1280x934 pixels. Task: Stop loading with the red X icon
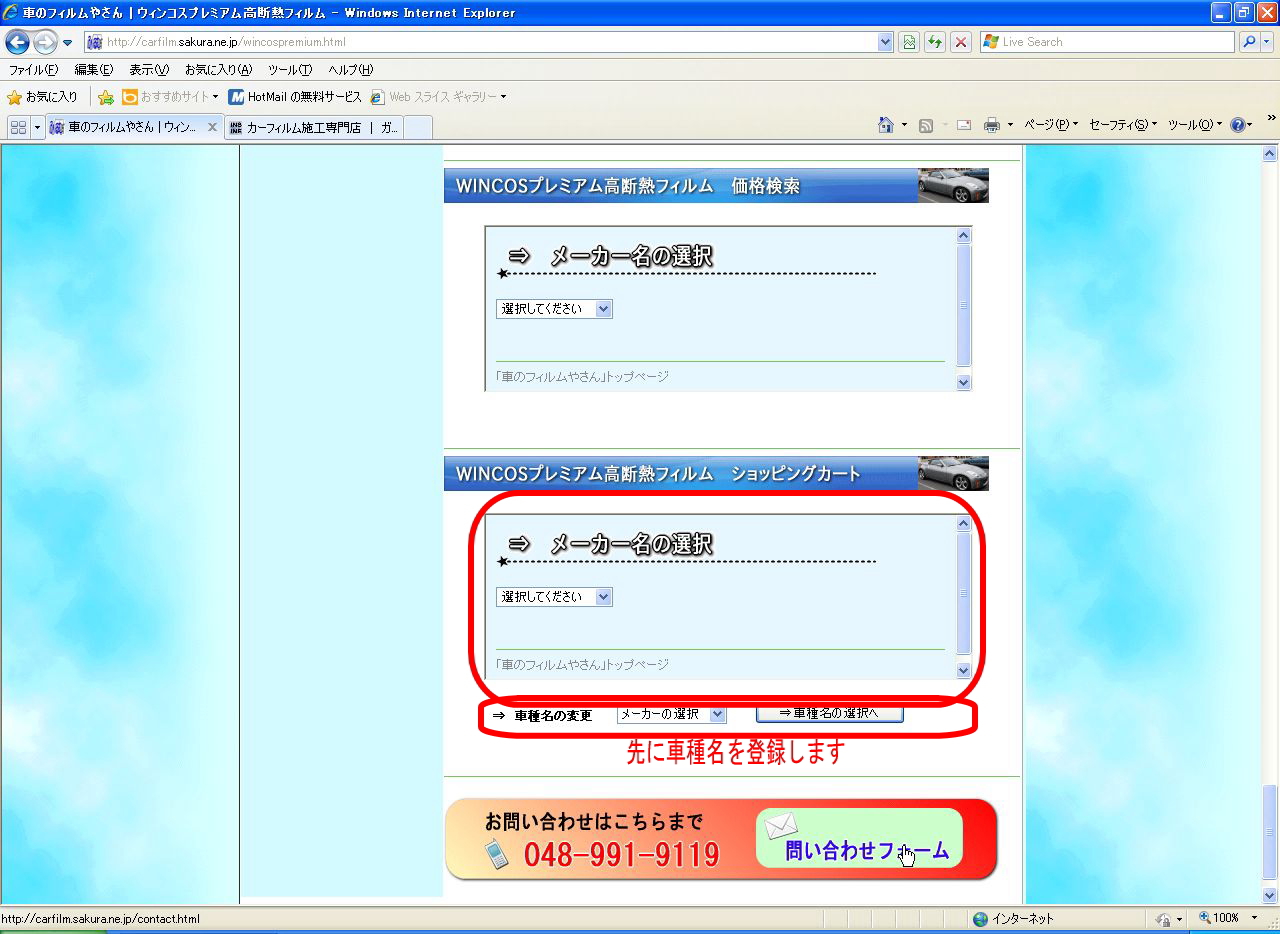961,42
